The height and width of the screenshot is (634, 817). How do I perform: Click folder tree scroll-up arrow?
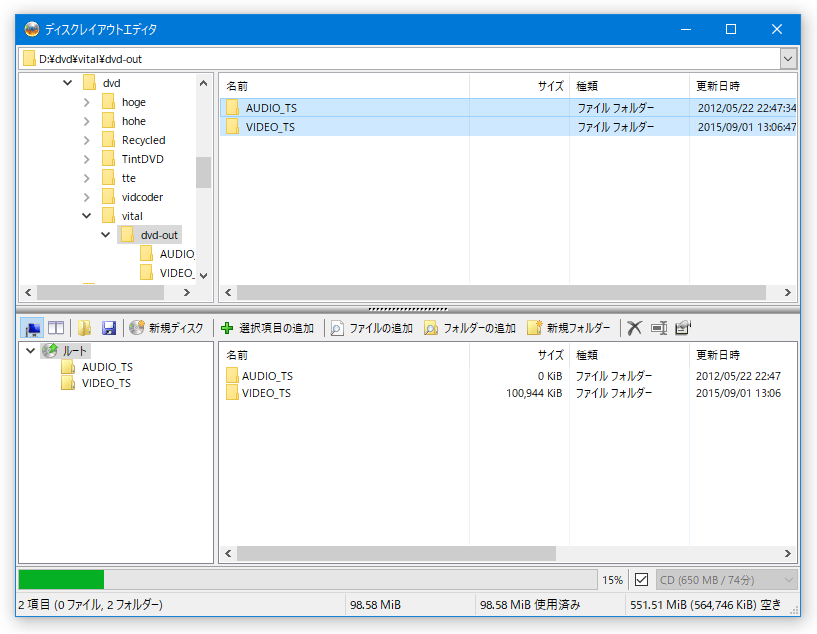pyautogui.click(x=203, y=83)
